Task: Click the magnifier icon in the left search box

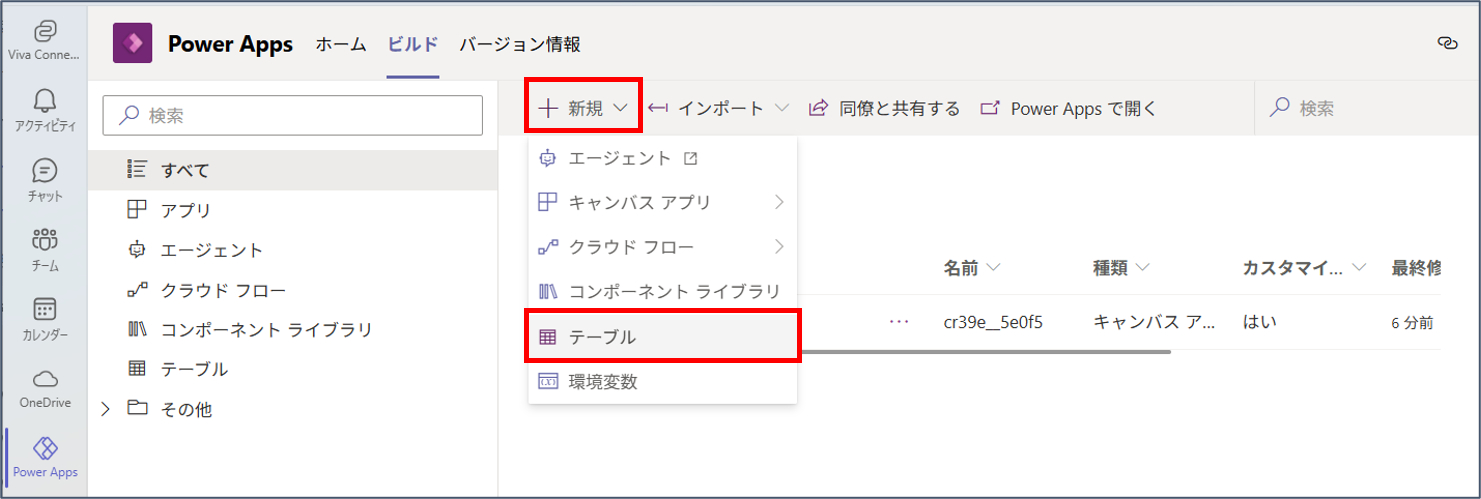Action: pos(128,115)
